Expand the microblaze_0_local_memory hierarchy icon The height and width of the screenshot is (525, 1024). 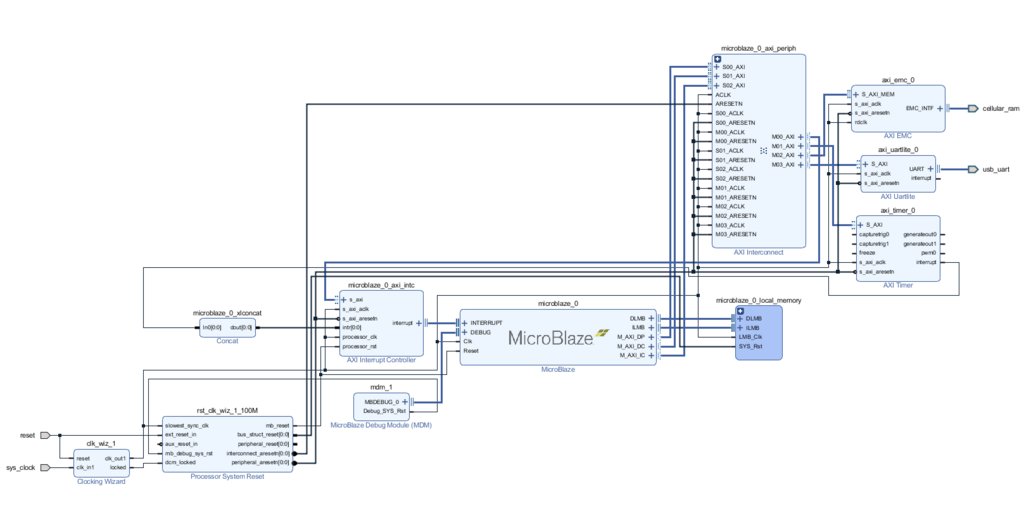(x=740, y=311)
